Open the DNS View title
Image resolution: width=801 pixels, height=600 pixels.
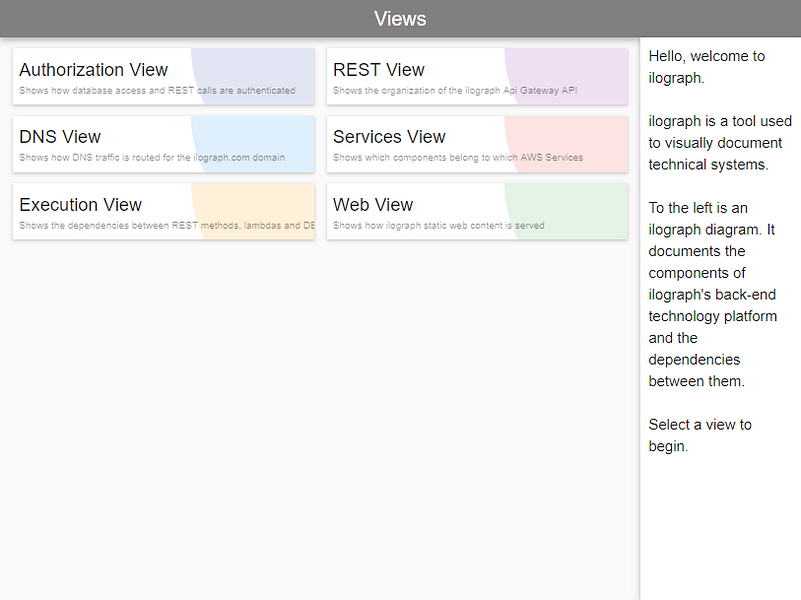click(x=60, y=137)
